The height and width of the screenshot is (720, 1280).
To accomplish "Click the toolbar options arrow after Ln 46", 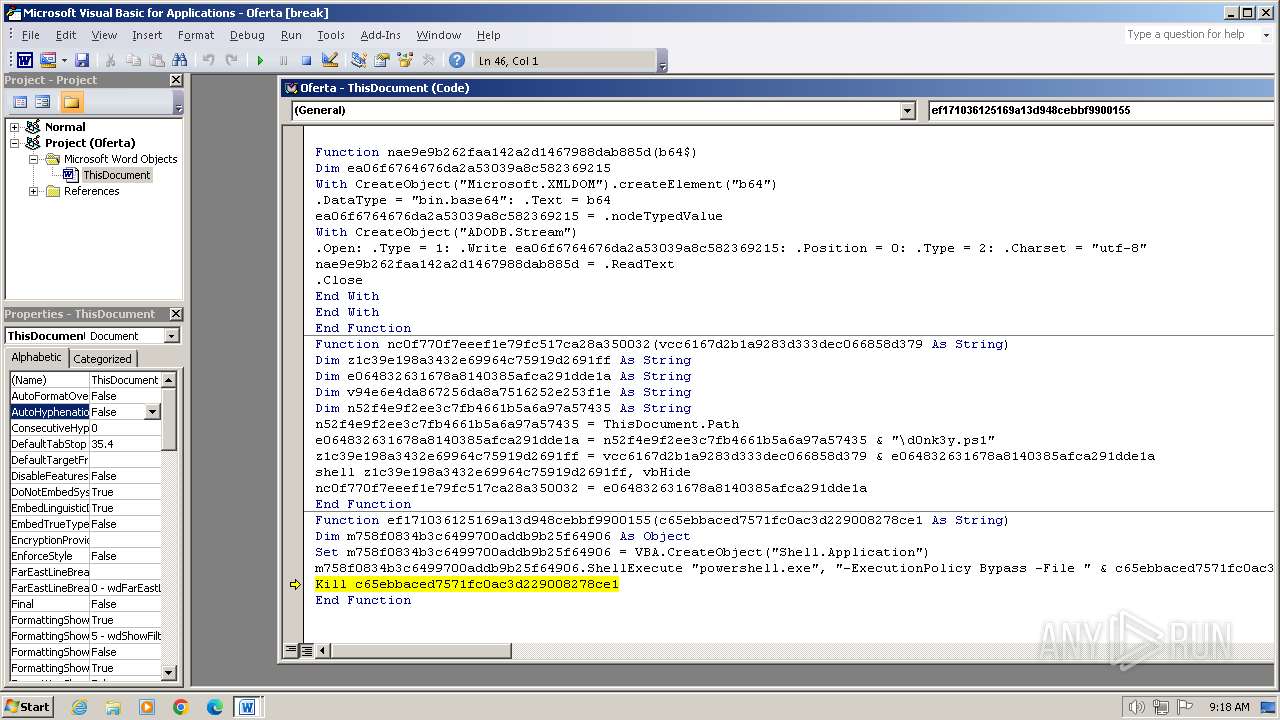I will tap(662, 62).
